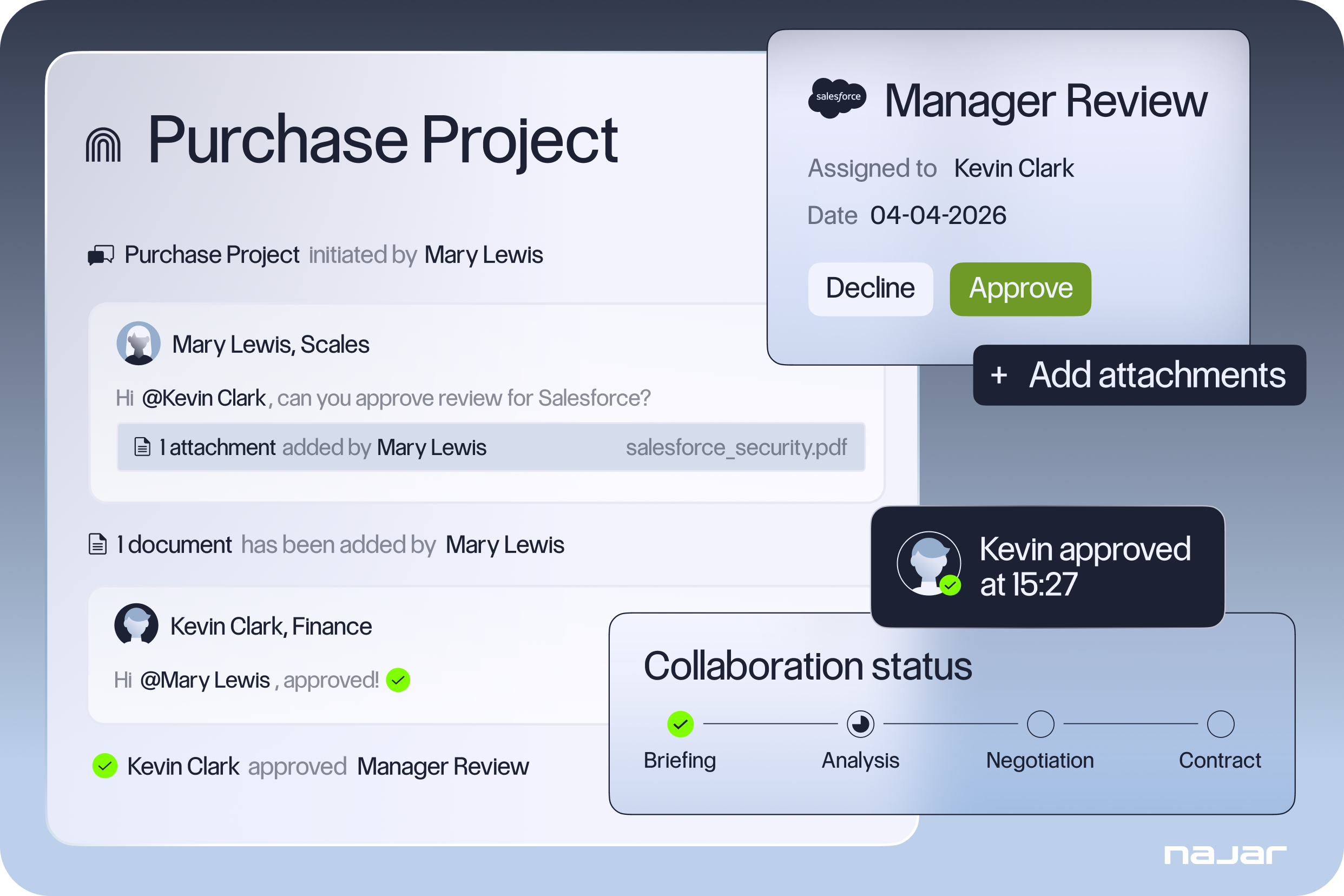Open the salesforce_security.pdf file link
The width and height of the screenshot is (1344, 896).
735,447
